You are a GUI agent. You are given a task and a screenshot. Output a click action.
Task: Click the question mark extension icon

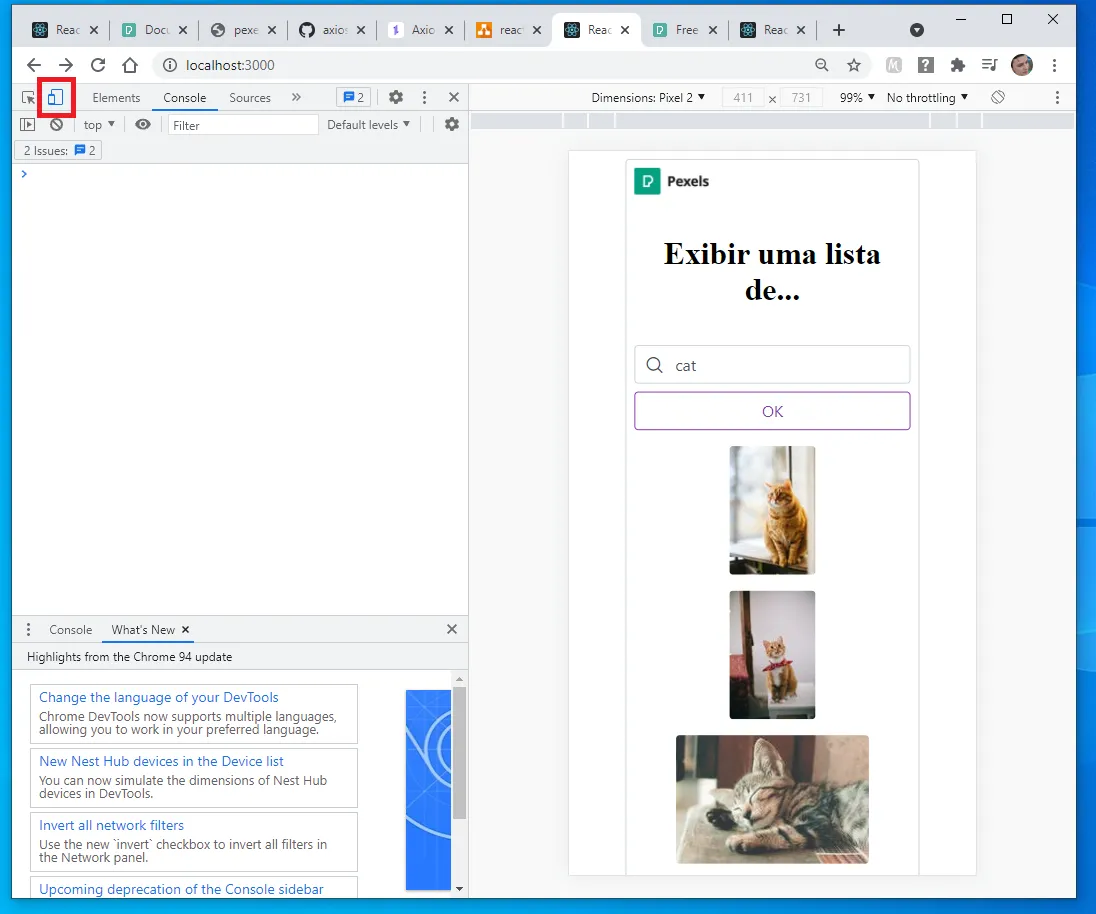pyautogui.click(x=925, y=65)
